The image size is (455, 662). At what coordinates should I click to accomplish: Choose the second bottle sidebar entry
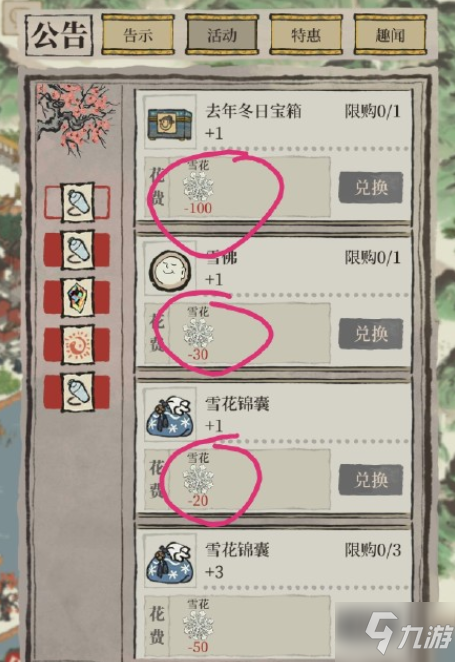(x=77, y=250)
